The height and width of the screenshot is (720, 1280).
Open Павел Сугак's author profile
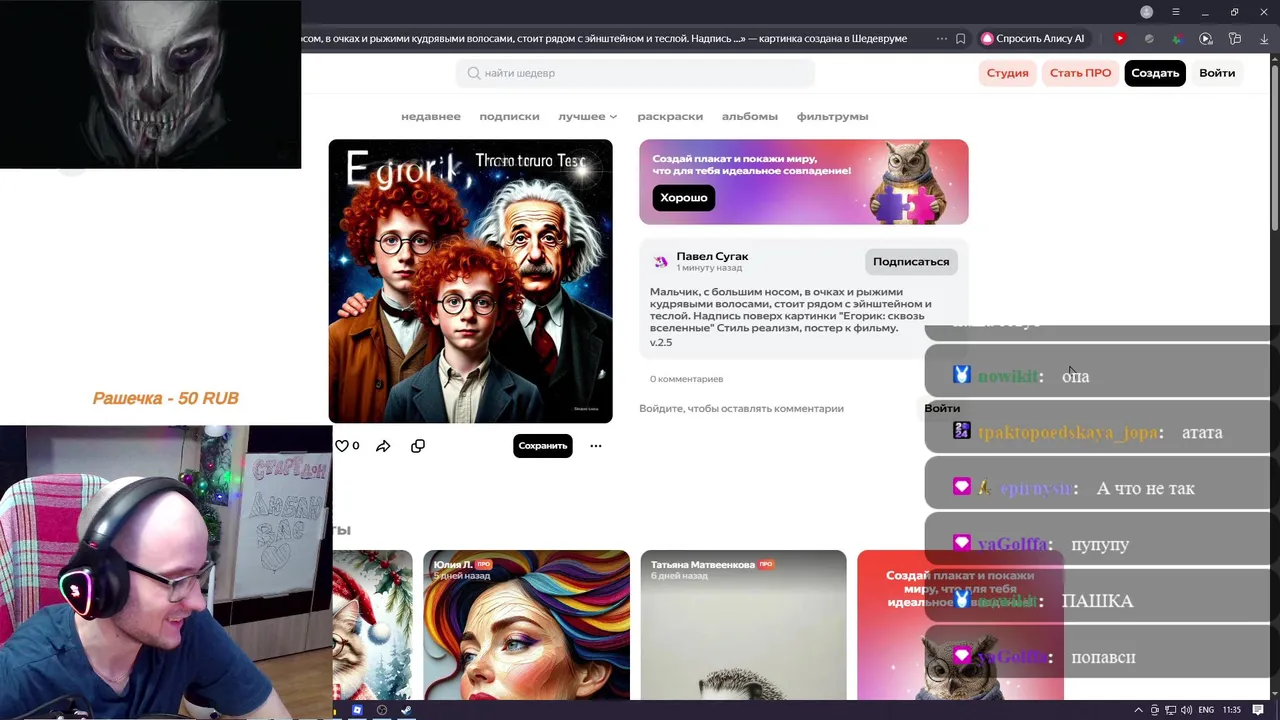tap(712, 256)
